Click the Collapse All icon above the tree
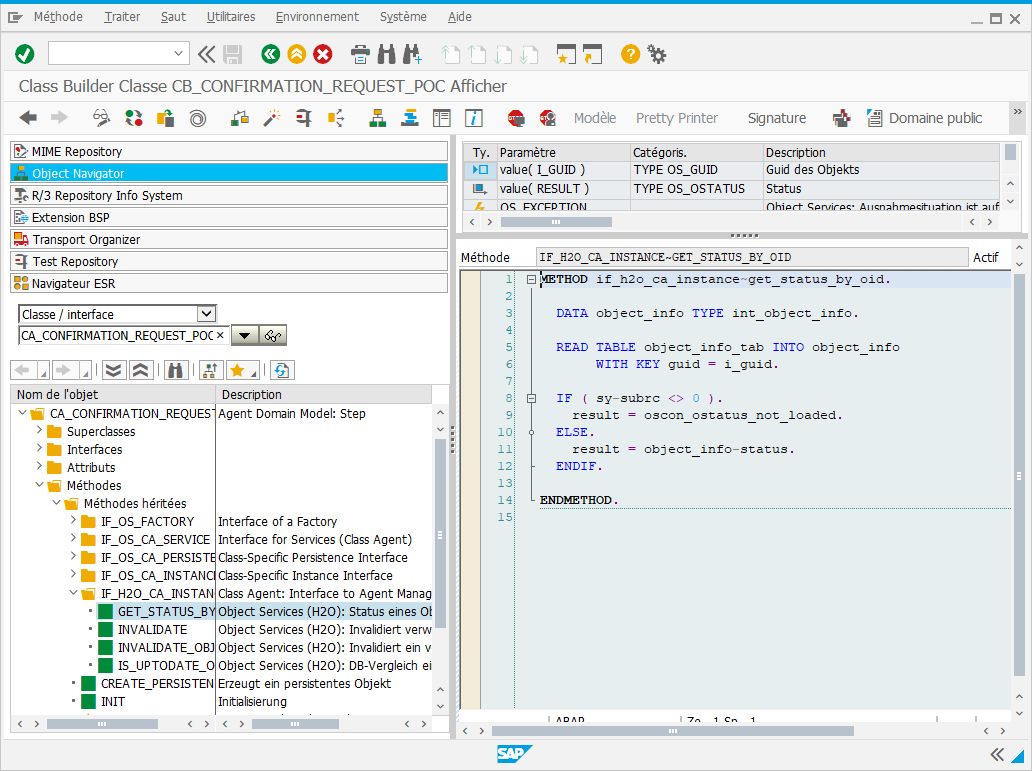Screen dimensions: 1032x771 [140, 370]
